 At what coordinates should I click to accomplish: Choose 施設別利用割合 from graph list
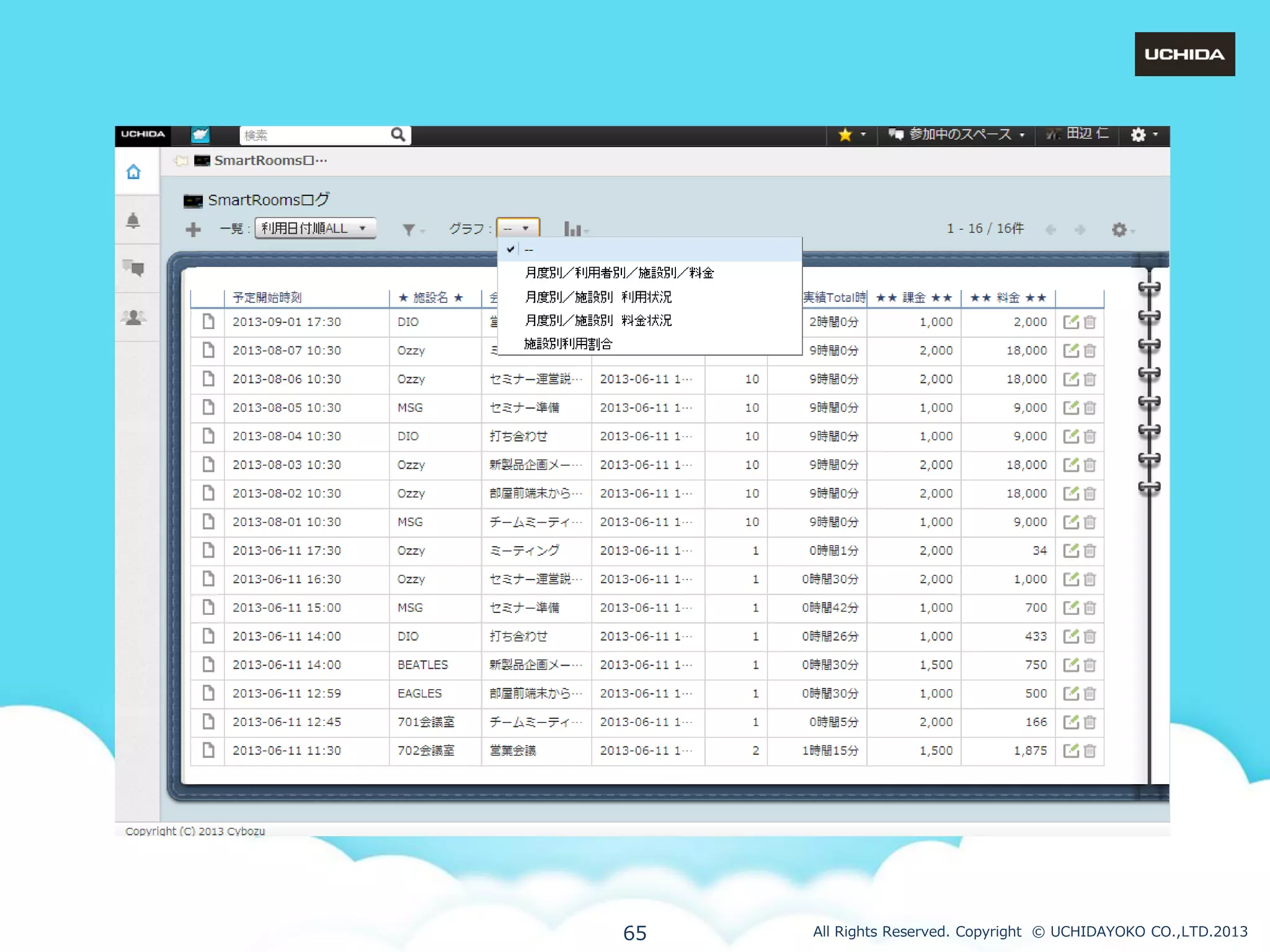click(568, 344)
